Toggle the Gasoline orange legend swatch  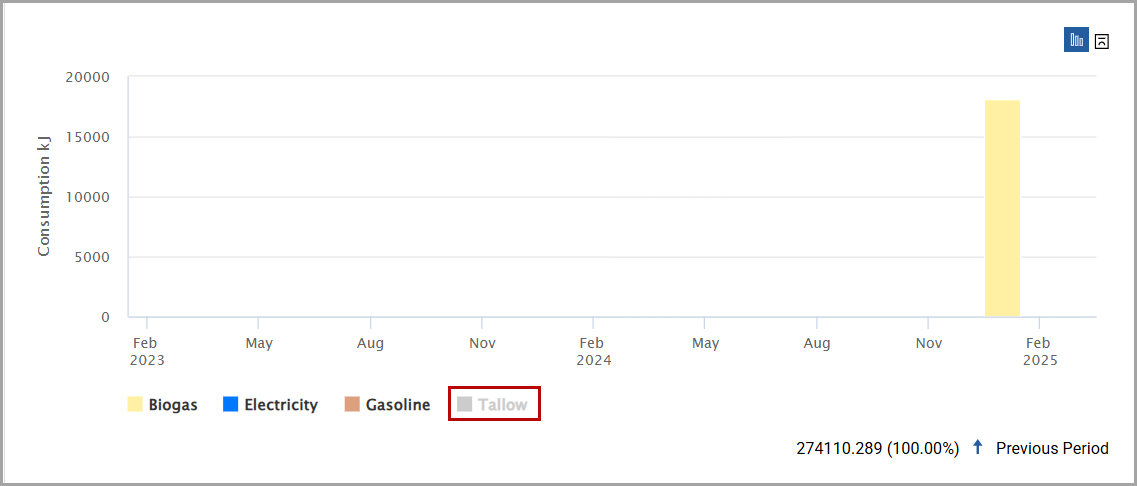(352, 404)
